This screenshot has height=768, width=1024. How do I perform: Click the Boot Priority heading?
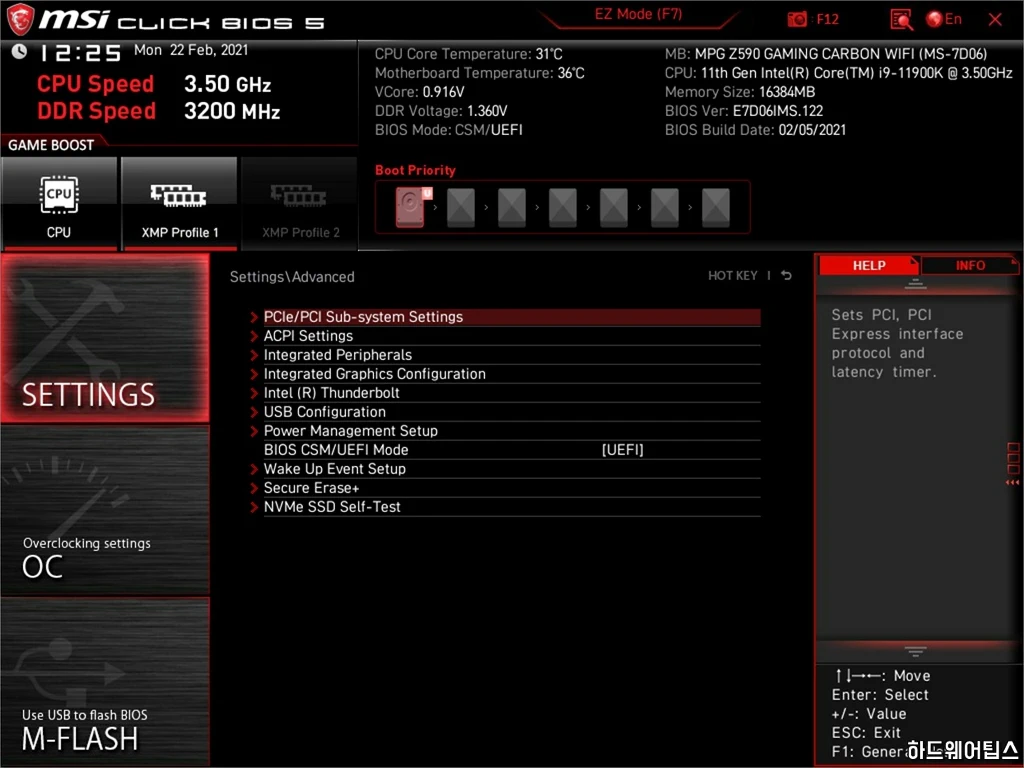[415, 170]
